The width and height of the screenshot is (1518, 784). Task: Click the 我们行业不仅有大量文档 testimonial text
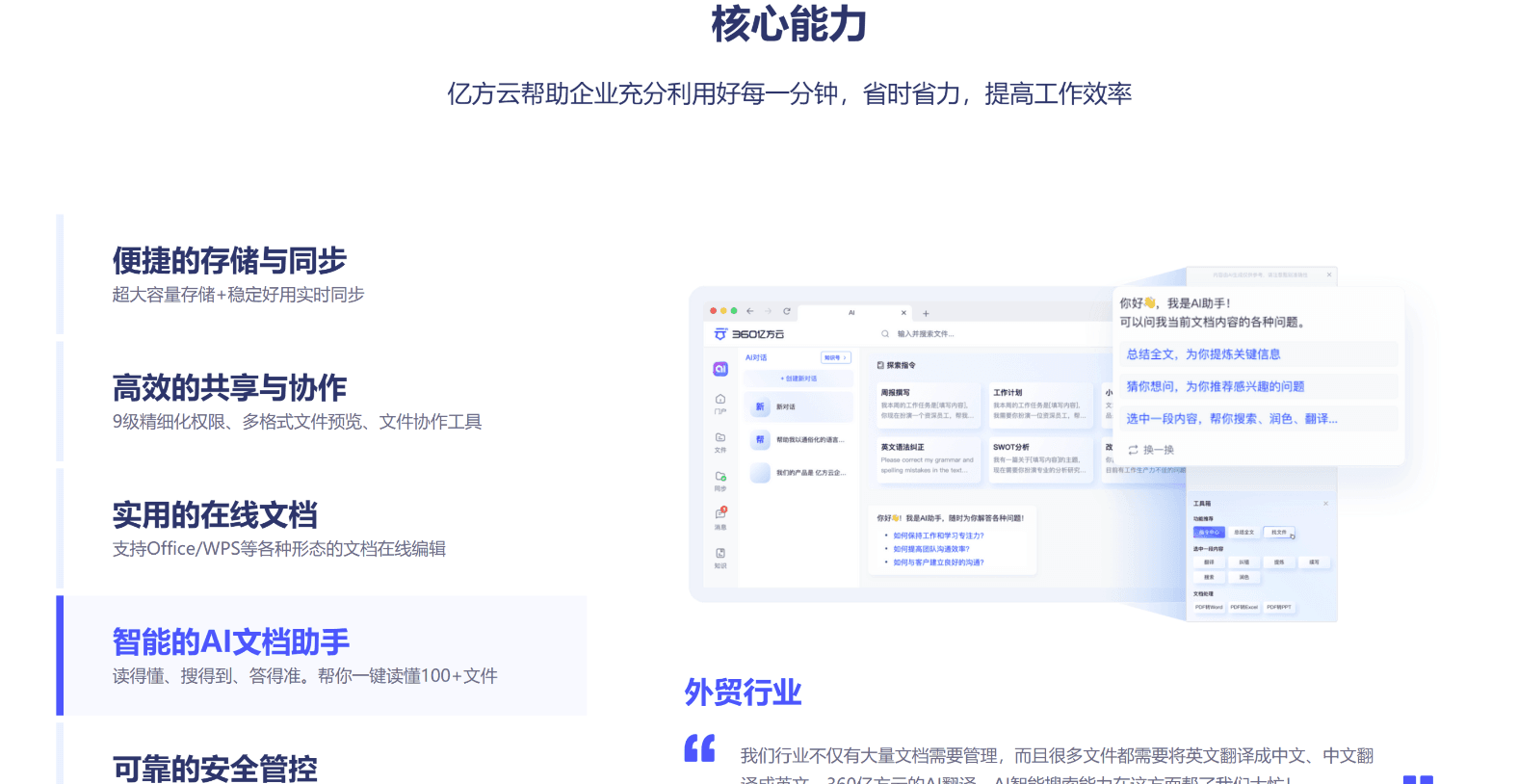click(1057, 766)
